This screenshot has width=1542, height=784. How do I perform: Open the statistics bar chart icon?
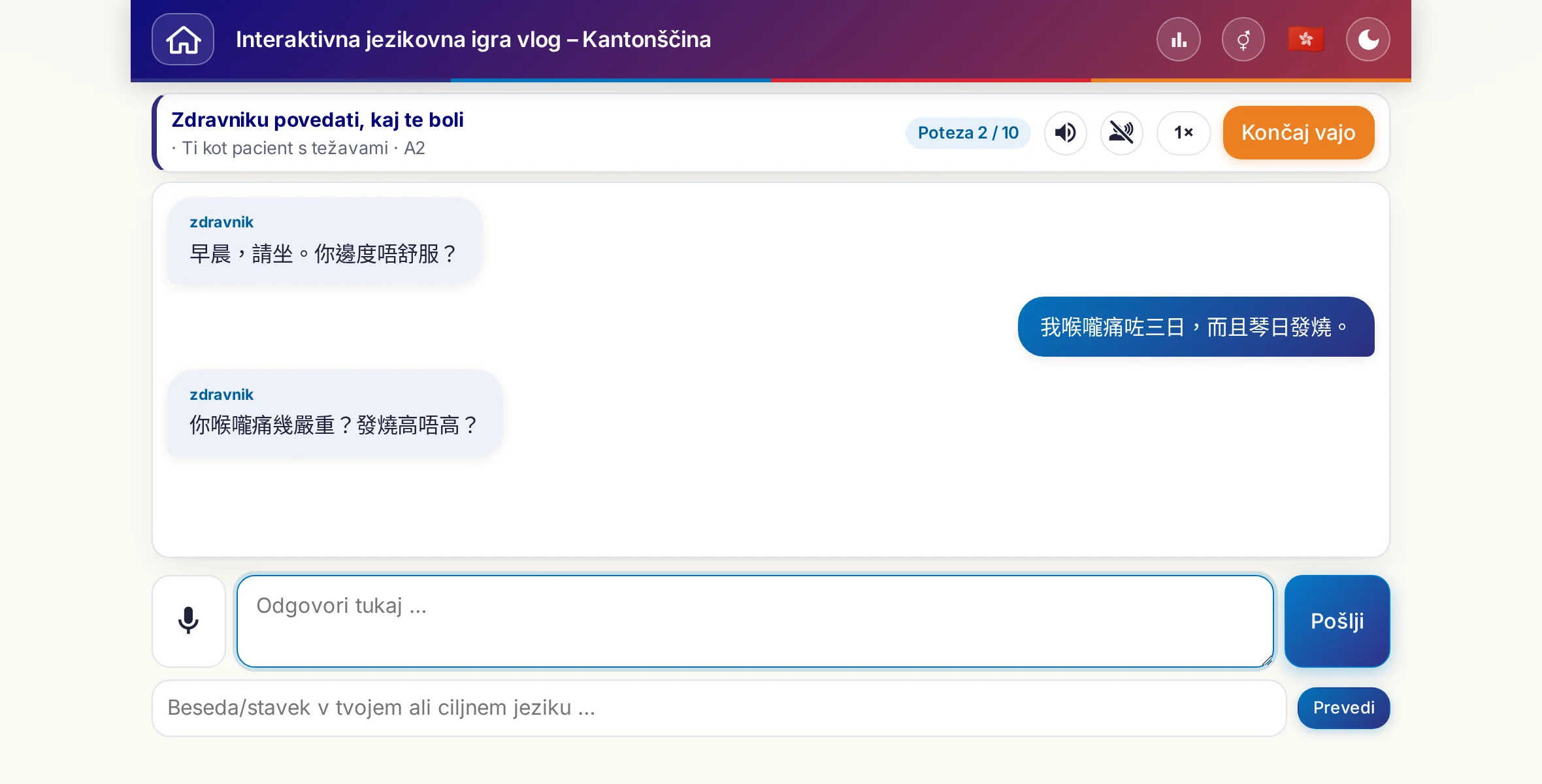1179,39
